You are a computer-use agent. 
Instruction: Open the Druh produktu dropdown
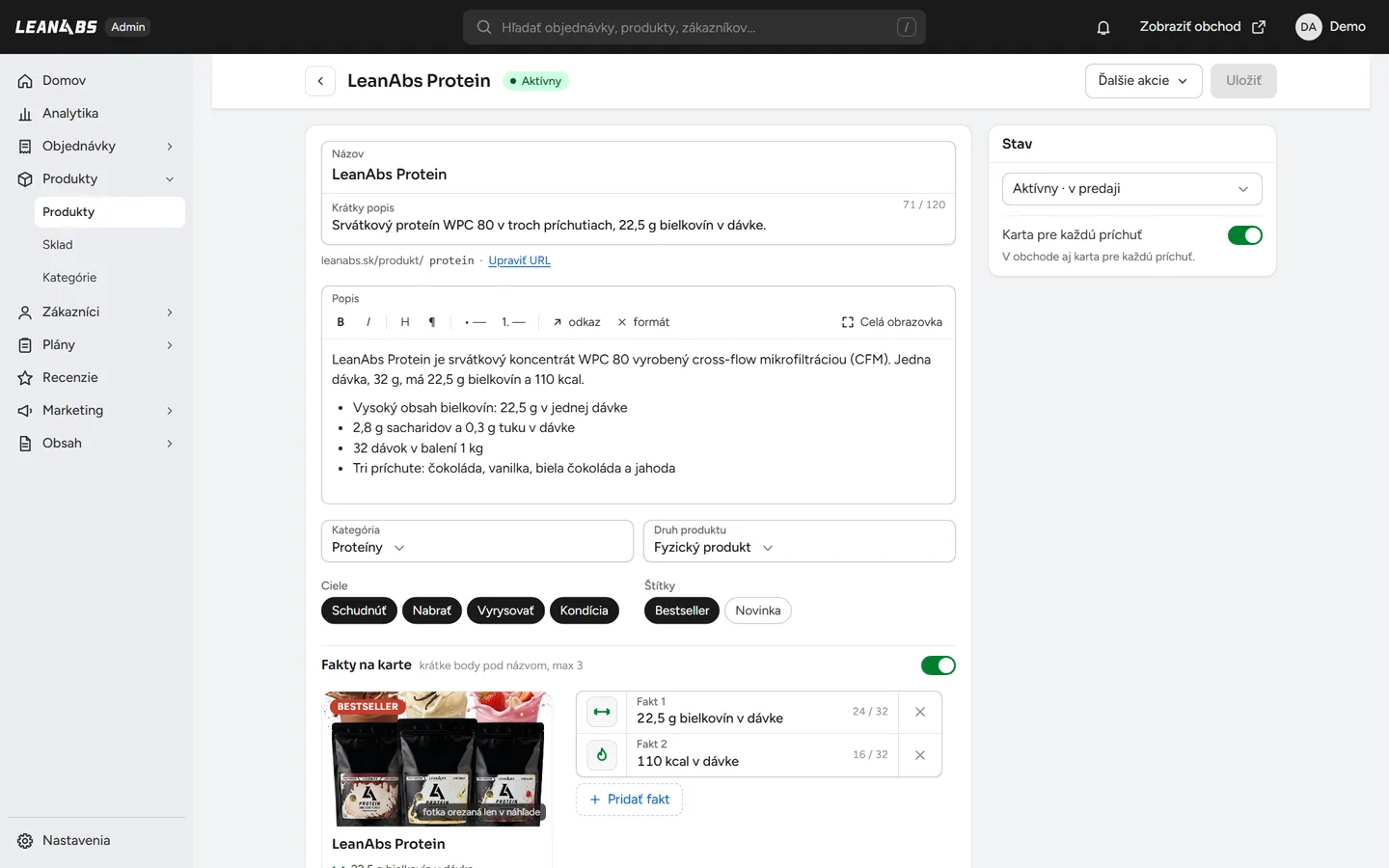click(x=800, y=541)
